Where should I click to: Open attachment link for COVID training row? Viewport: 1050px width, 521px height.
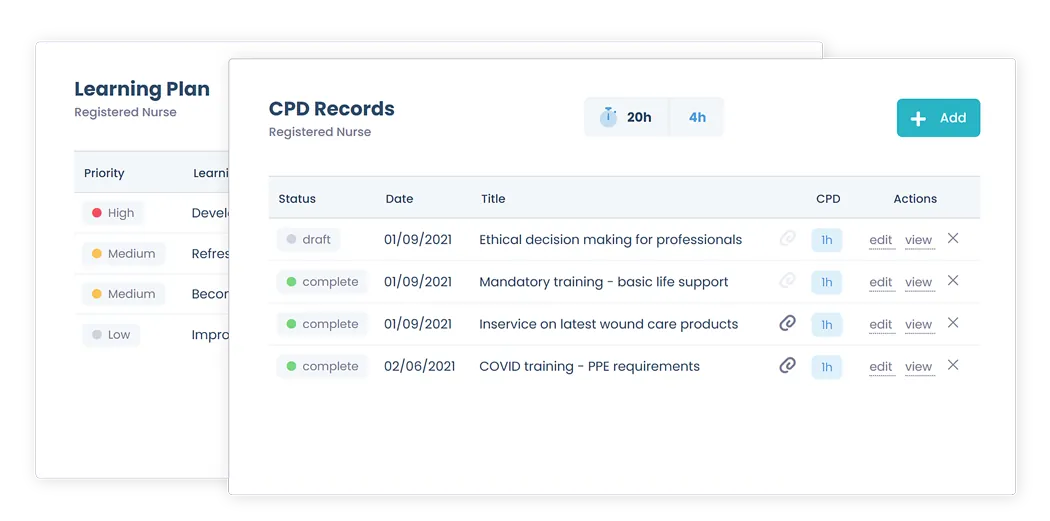point(788,366)
